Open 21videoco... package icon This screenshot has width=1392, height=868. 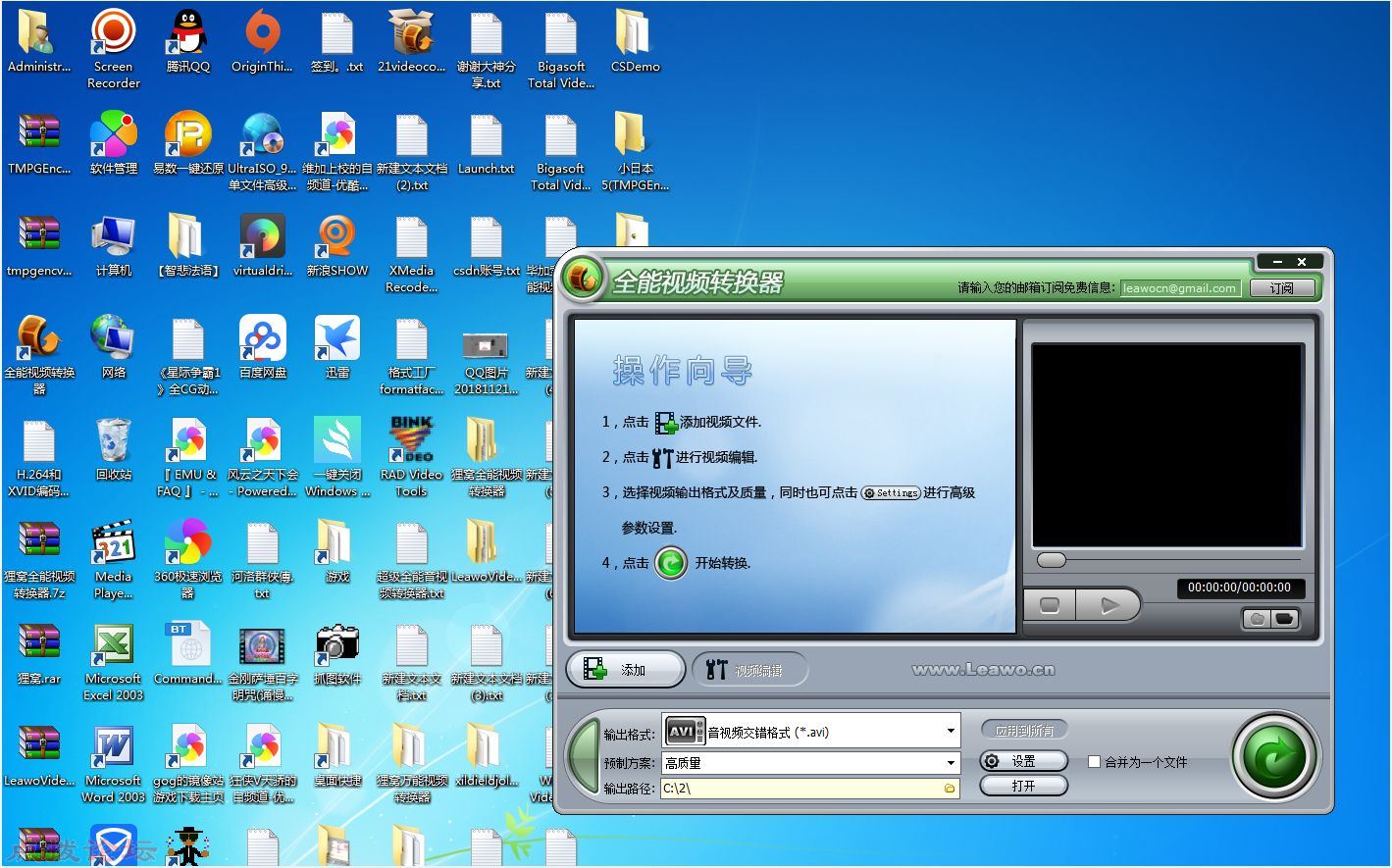[x=411, y=41]
